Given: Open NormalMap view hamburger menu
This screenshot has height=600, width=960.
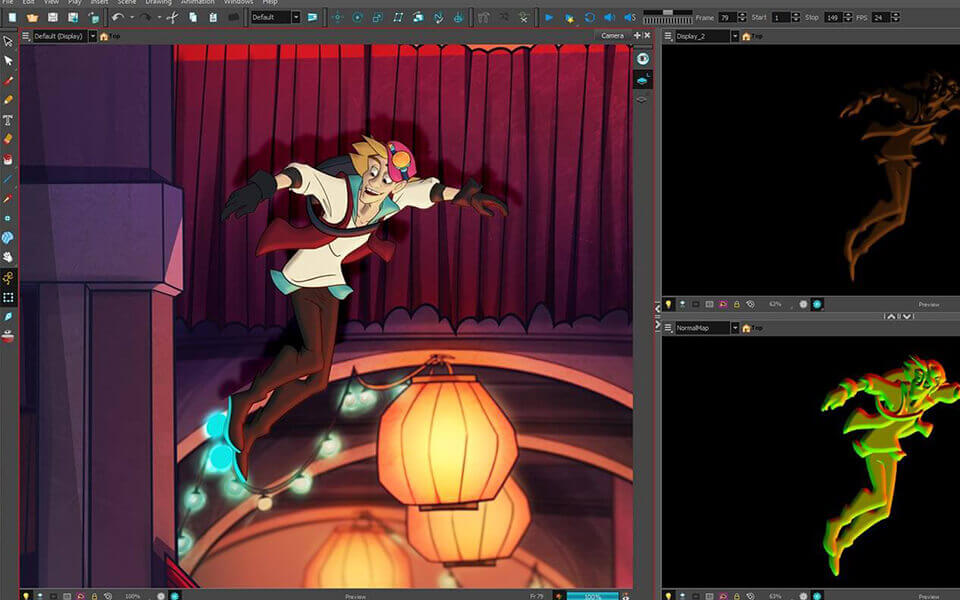Looking at the screenshot, I should point(668,328).
